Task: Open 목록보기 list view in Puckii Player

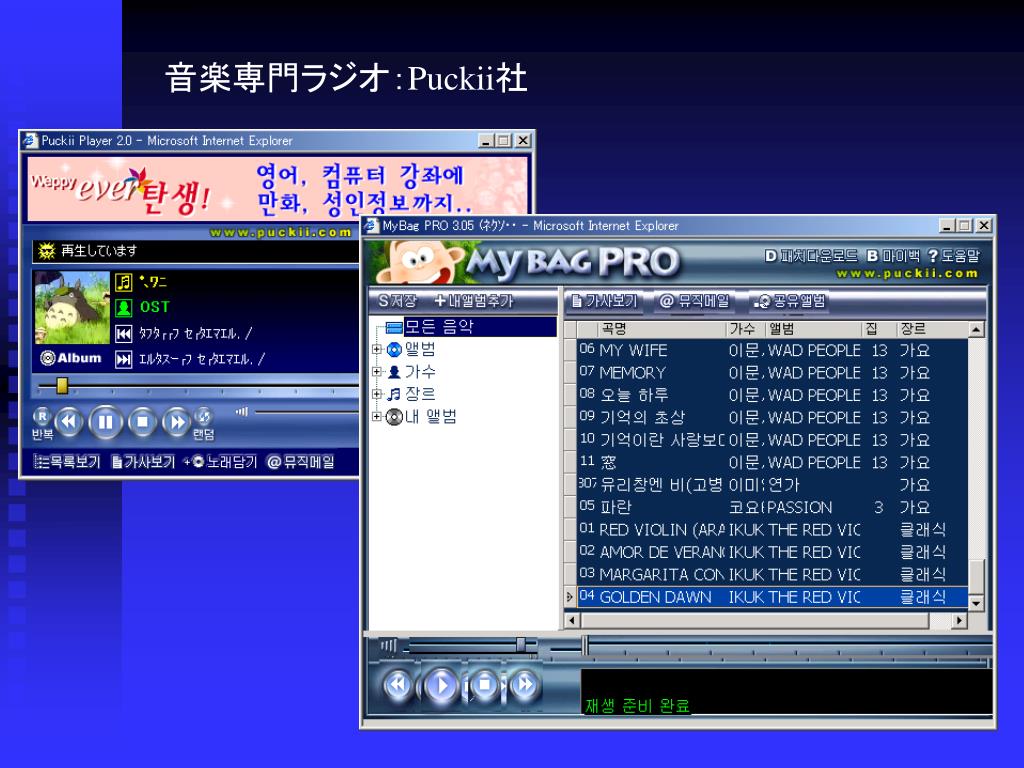Action: click(x=67, y=462)
